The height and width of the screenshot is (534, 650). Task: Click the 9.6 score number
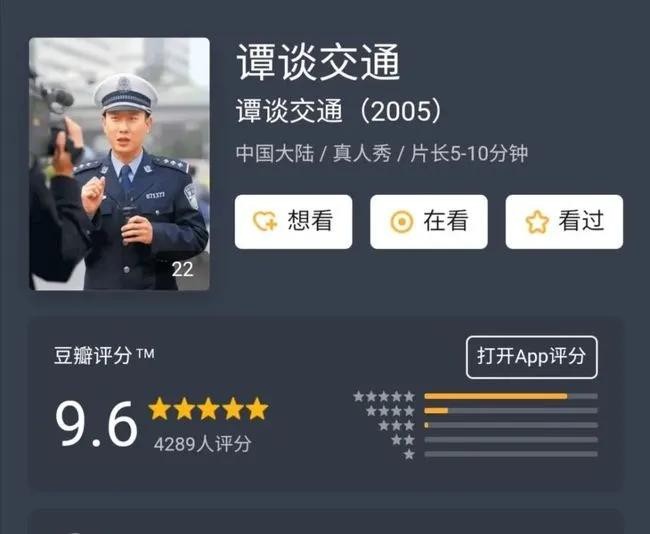coord(96,424)
